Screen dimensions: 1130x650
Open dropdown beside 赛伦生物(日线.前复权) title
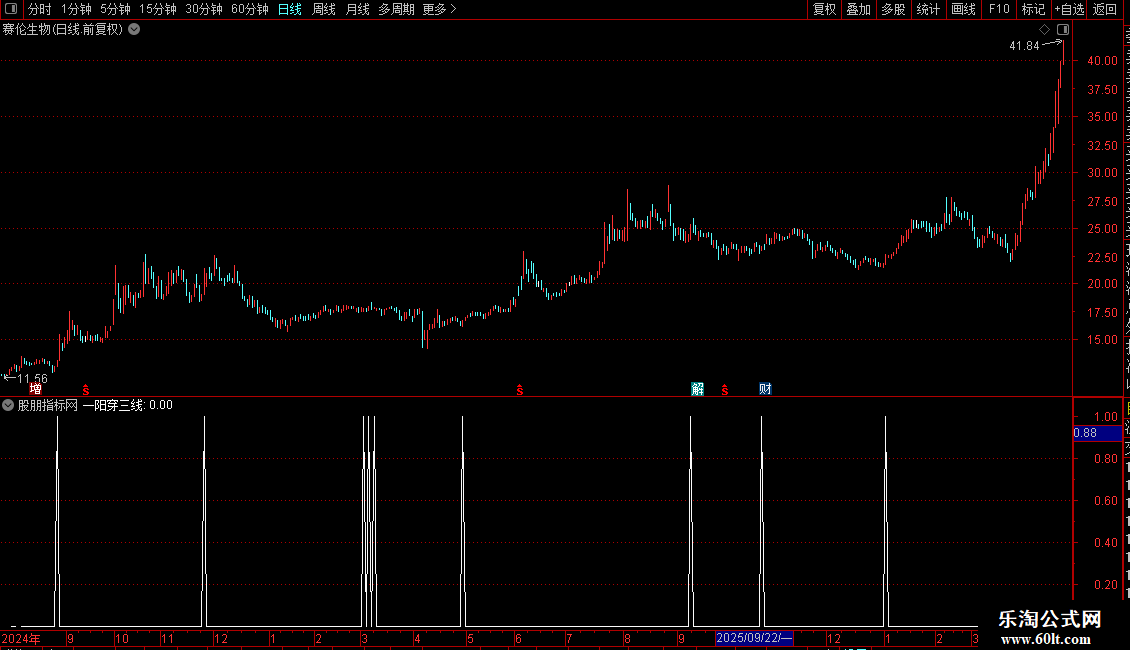tap(134, 30)
